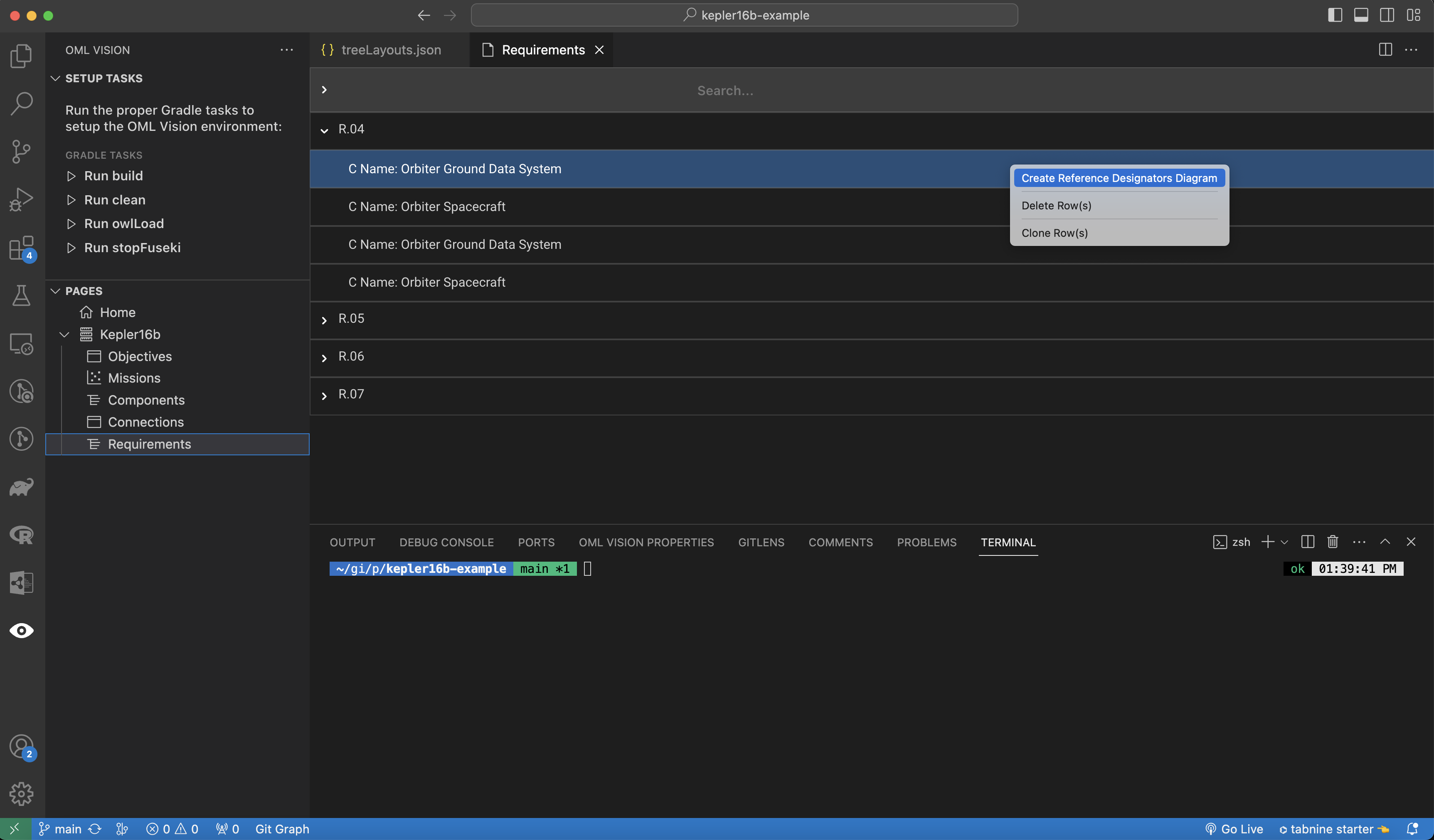The height and width of the screenshot is (840, 1434).
Task: Open the Search view in activity bar
Action: (22, 103)
